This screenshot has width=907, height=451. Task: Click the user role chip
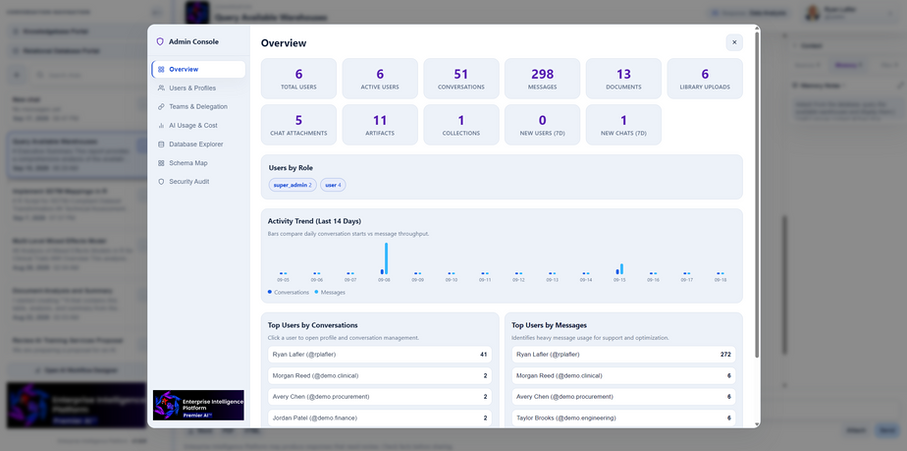click(333, 185)
